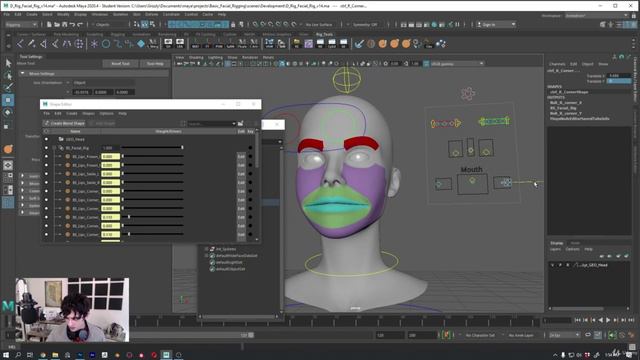Pick the Paint Selection tool
This screenshot has width=640, height=360.
[x=8, y=87]
